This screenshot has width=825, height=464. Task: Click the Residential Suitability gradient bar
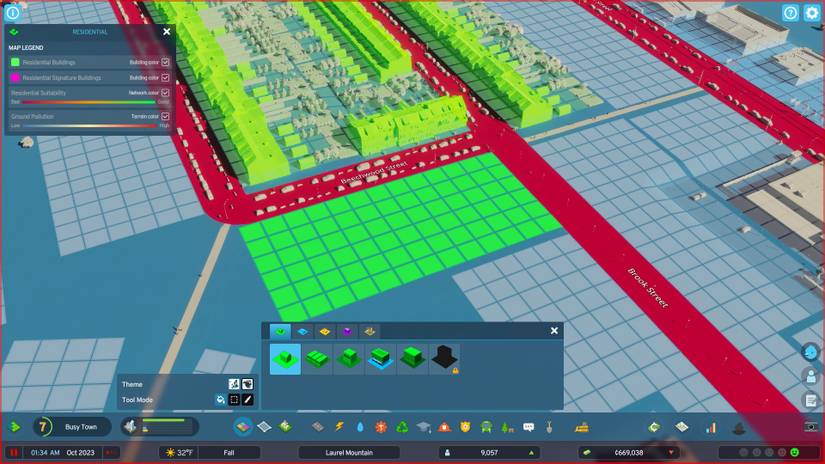coord(89,102)
